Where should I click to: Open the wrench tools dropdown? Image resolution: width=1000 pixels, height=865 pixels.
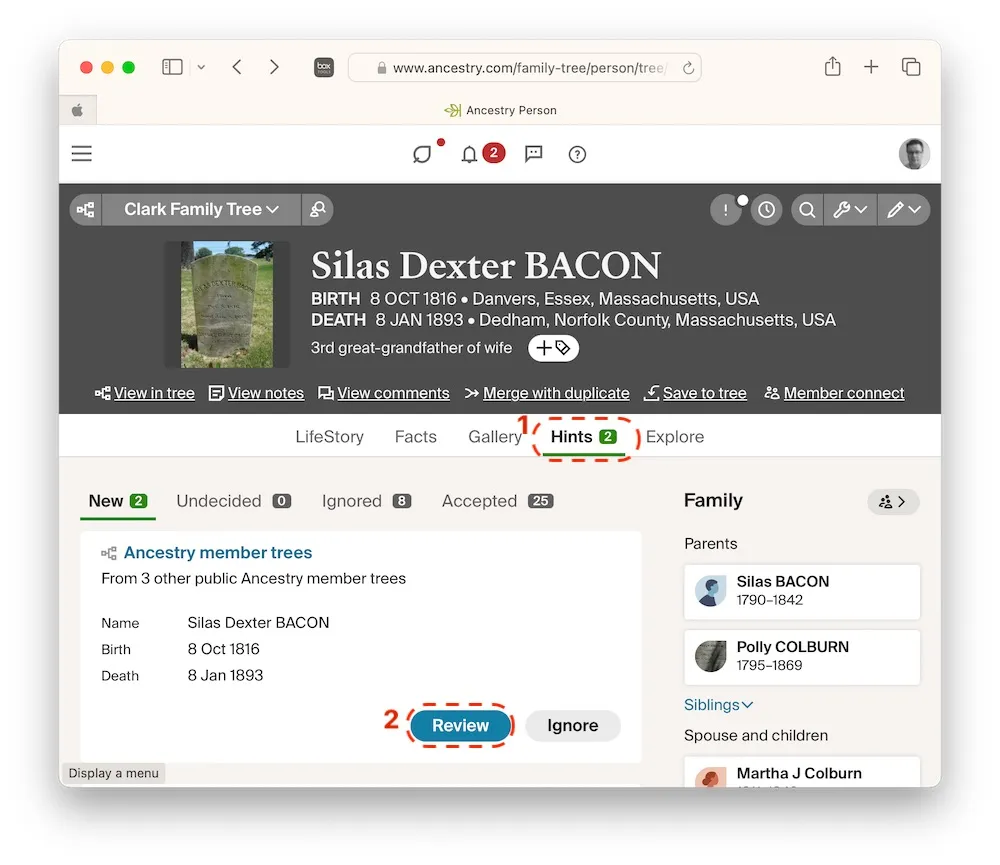850,210
